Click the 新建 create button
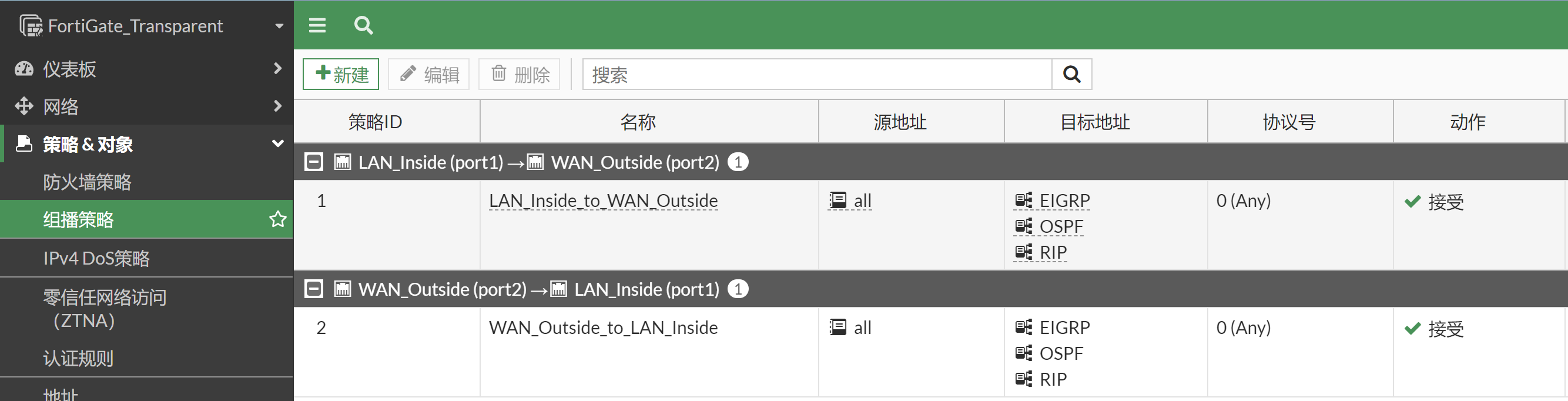 click(x=341, y=74)
